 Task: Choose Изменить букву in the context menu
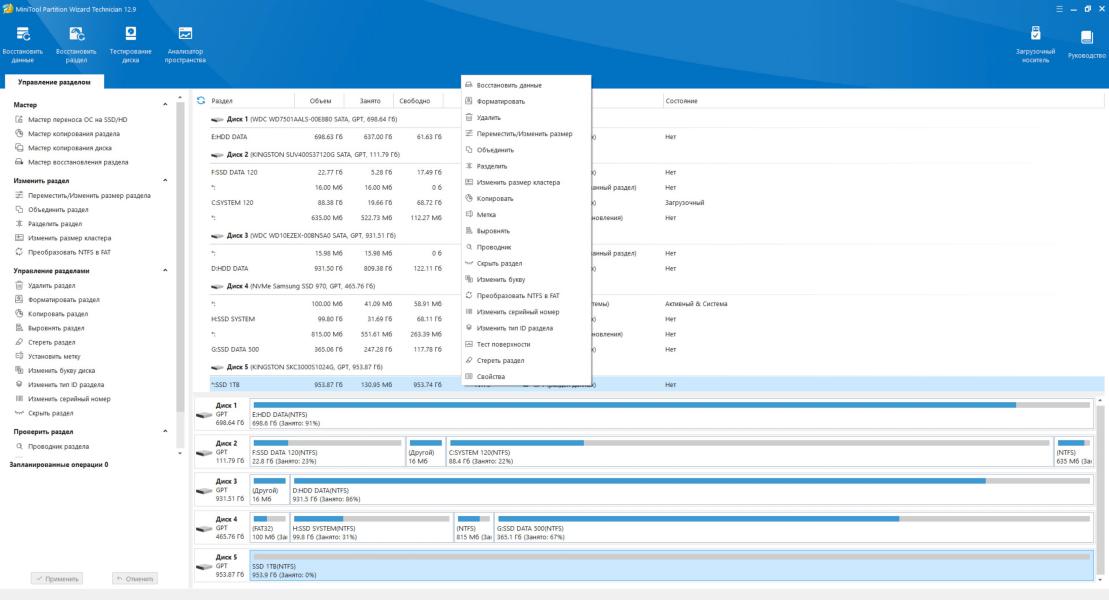coord(526,279)
